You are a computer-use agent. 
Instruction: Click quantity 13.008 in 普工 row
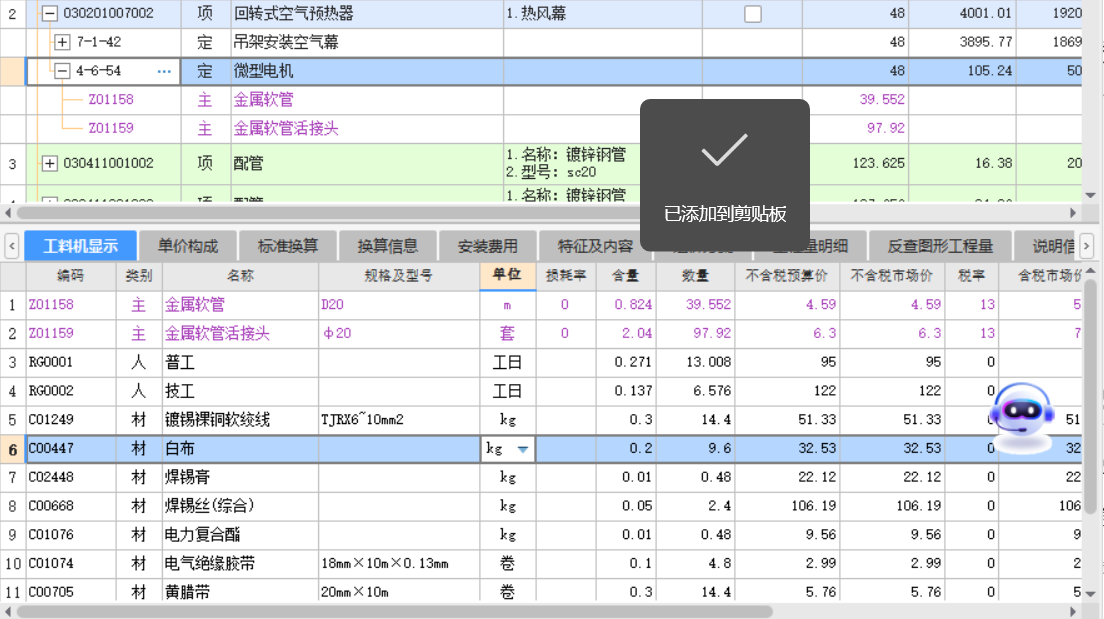click(695, 363)
